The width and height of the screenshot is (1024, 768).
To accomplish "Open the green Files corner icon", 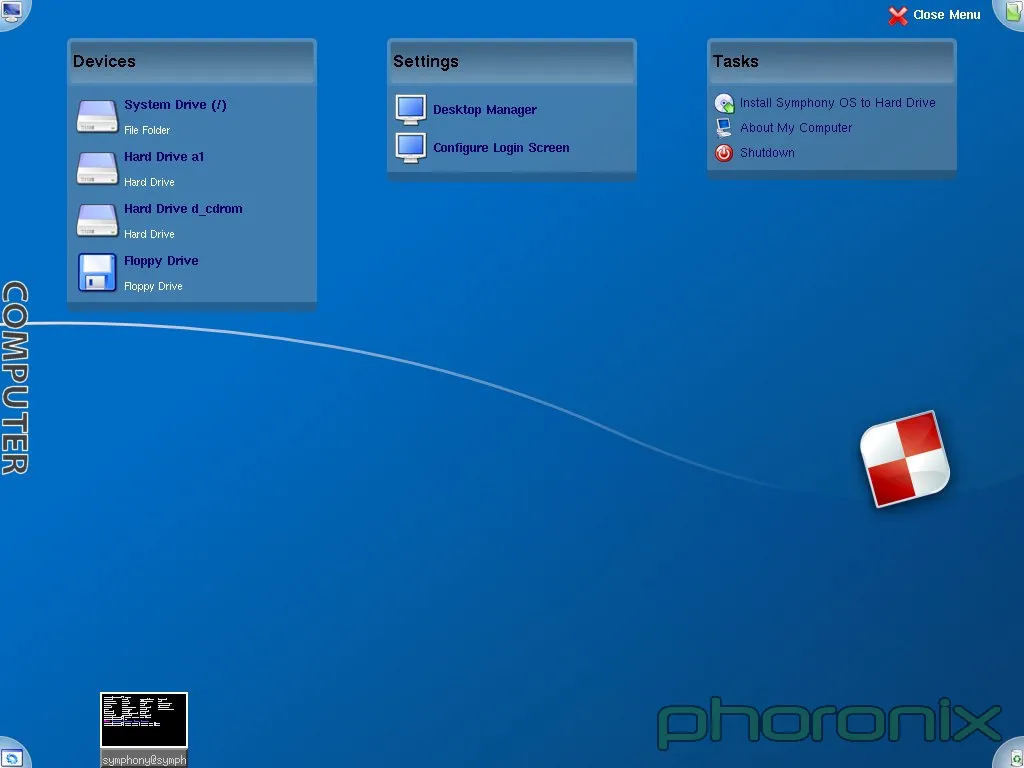I will tap(1011, 11).
